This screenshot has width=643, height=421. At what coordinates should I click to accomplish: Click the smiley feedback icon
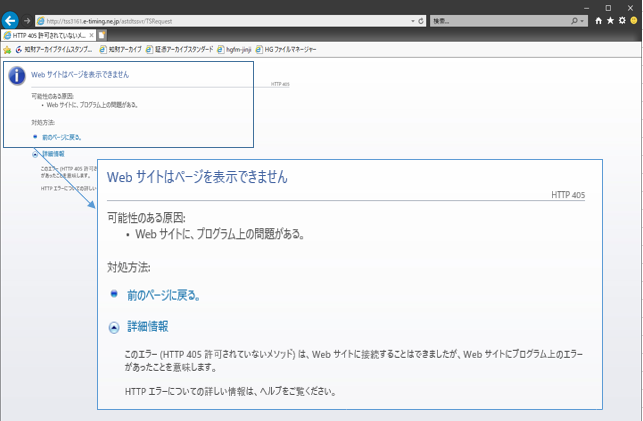click(634, 20)
